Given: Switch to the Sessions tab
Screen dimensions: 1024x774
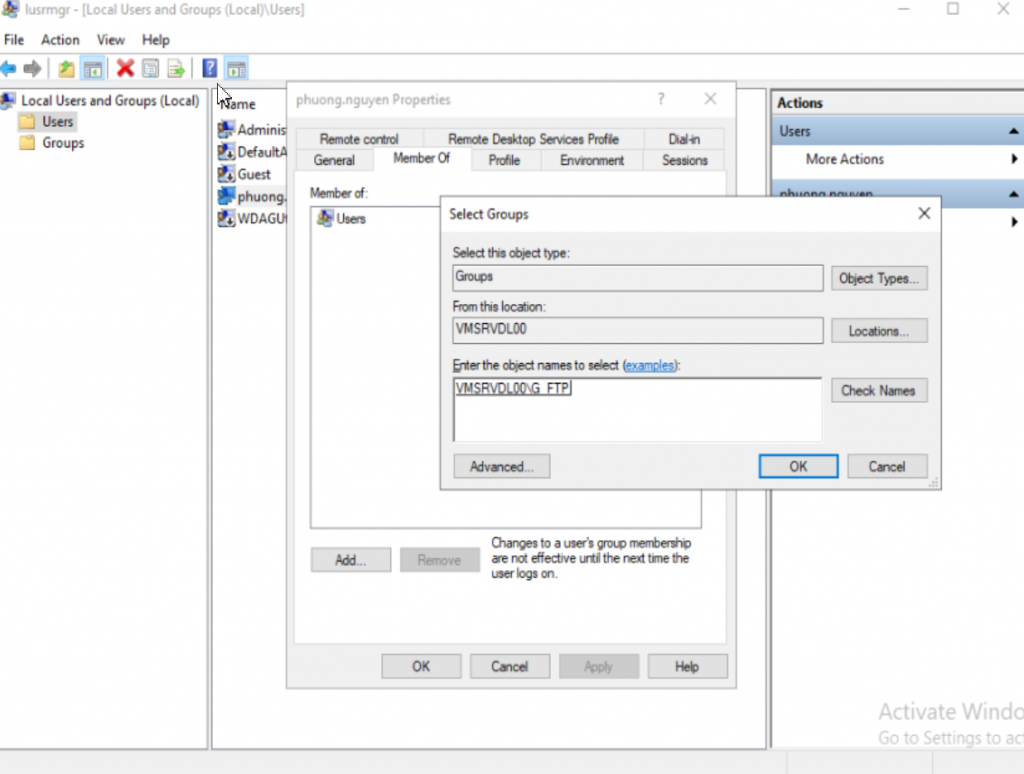Looking at the screenshot, I should tap(683, 160).
